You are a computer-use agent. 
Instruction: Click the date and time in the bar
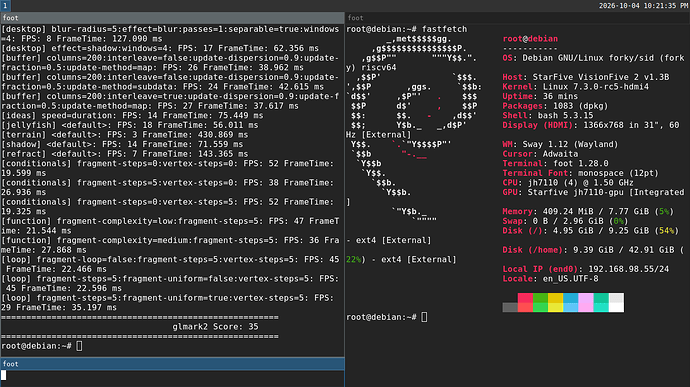point(643,6)
